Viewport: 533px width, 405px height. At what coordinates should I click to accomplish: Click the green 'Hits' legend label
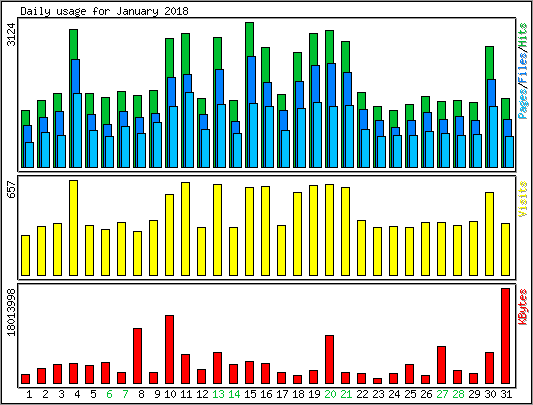(x=523, y=36)
